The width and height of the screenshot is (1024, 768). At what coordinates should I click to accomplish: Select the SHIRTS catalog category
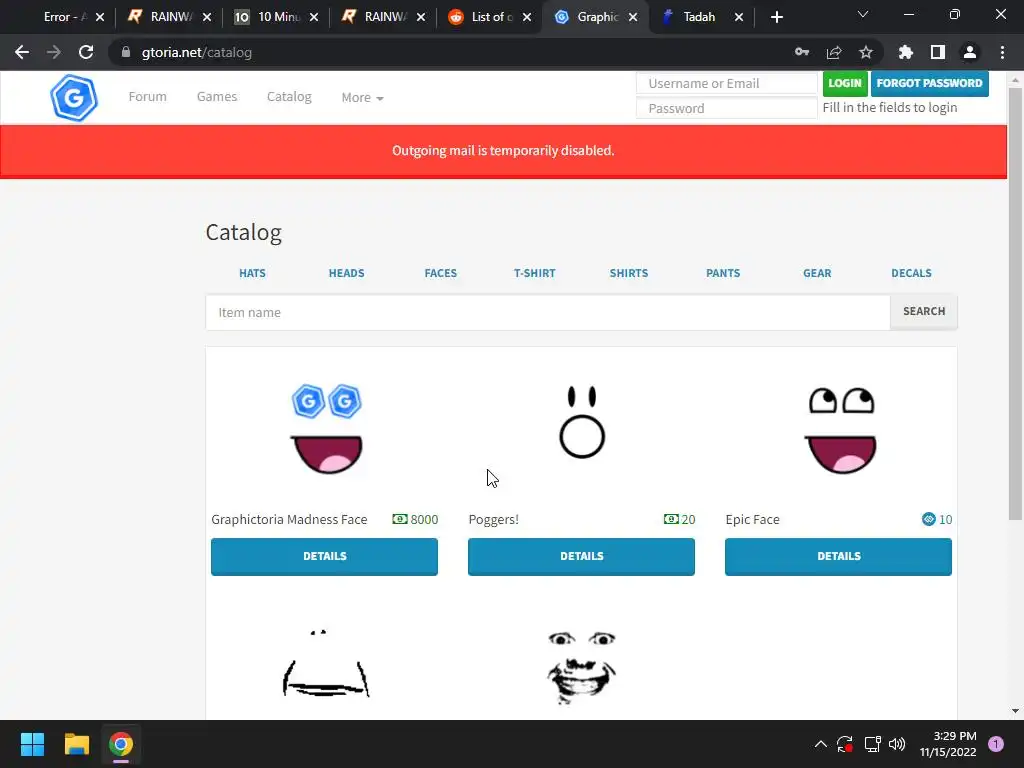coord(629,273)
